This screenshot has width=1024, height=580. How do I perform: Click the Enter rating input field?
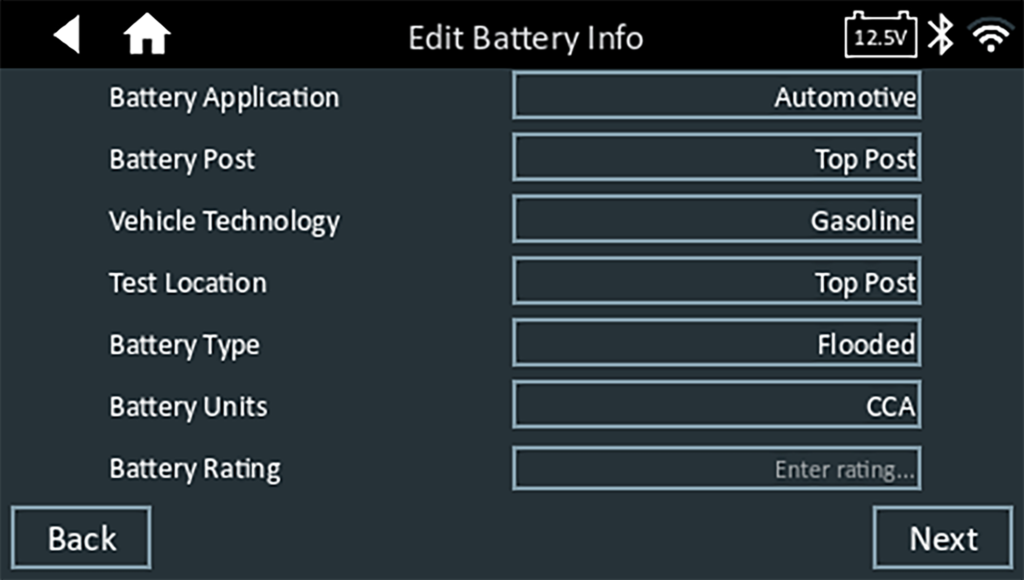(x=716, y=469)
